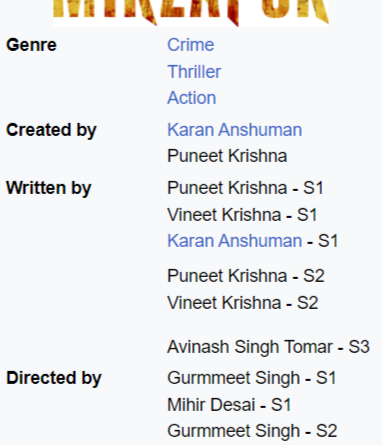The width and height of the screenshot is (382, 445).
Task: Open Karan Anshuman link under Written by
Action: [235, 241]
